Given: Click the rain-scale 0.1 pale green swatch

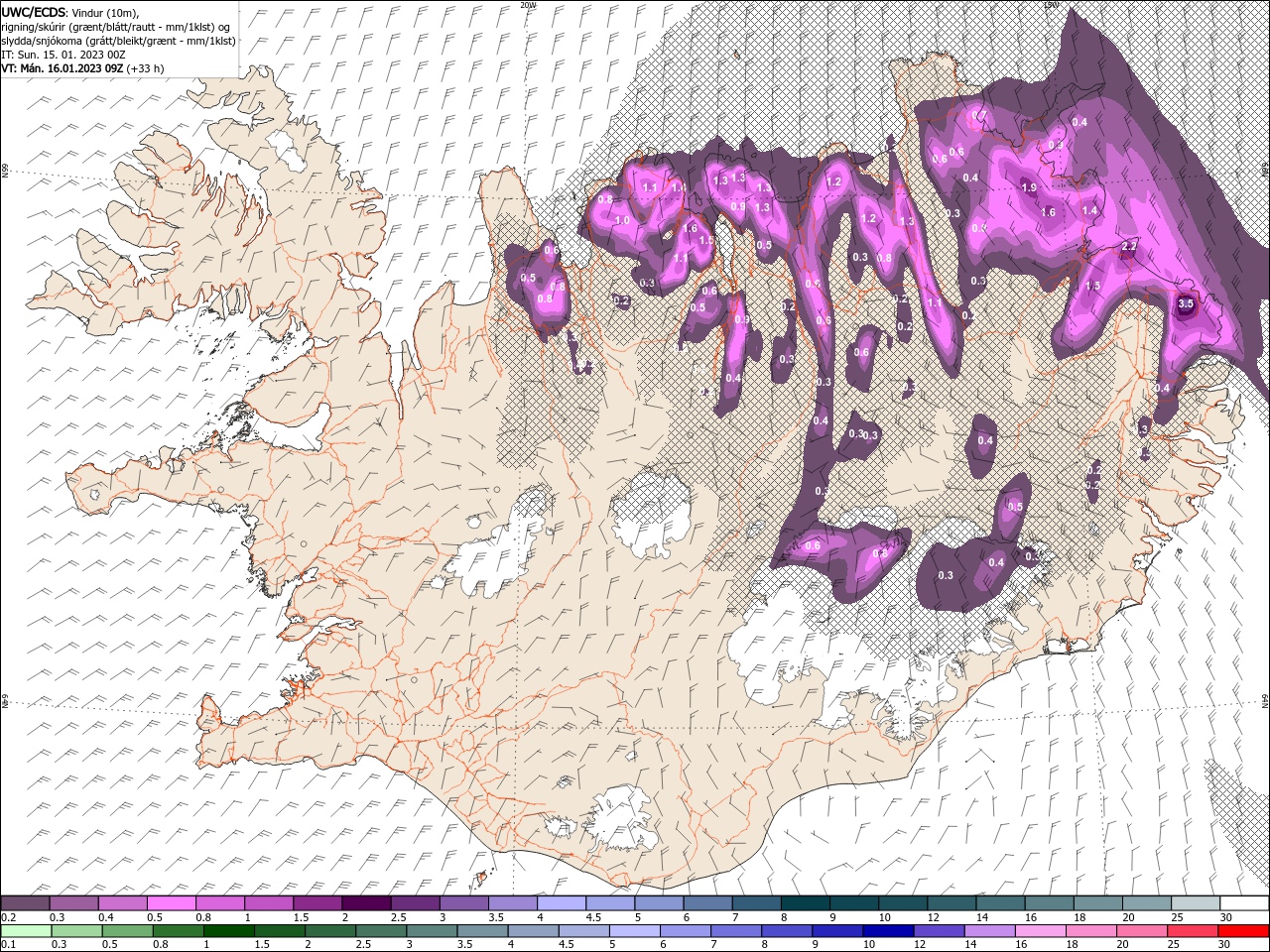Looking at the screenshot, I should point(26,931).
